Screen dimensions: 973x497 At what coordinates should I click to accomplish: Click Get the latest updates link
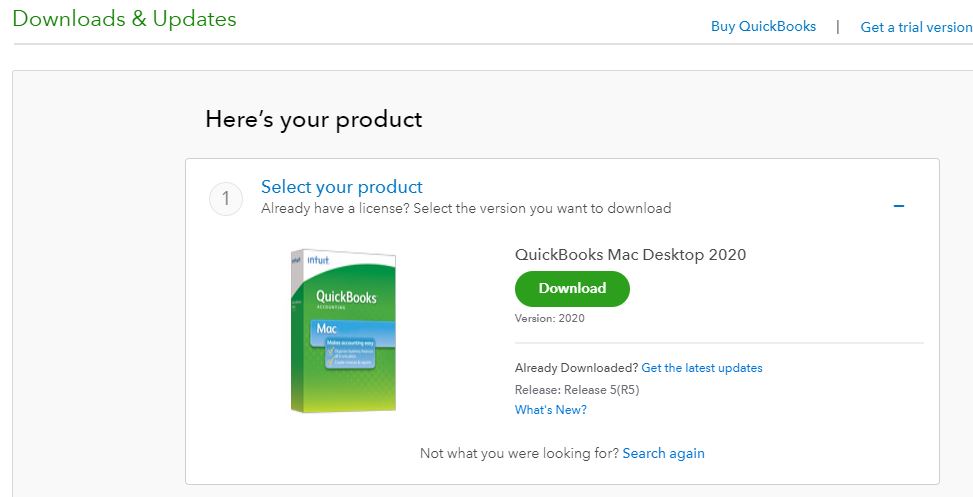[702, 368]
